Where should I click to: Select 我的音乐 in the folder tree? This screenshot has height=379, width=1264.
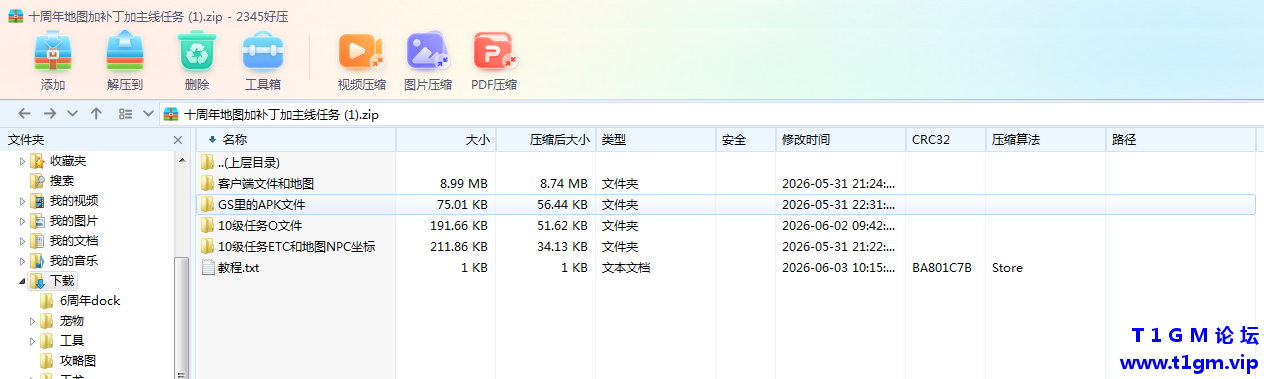click(74, 261)
